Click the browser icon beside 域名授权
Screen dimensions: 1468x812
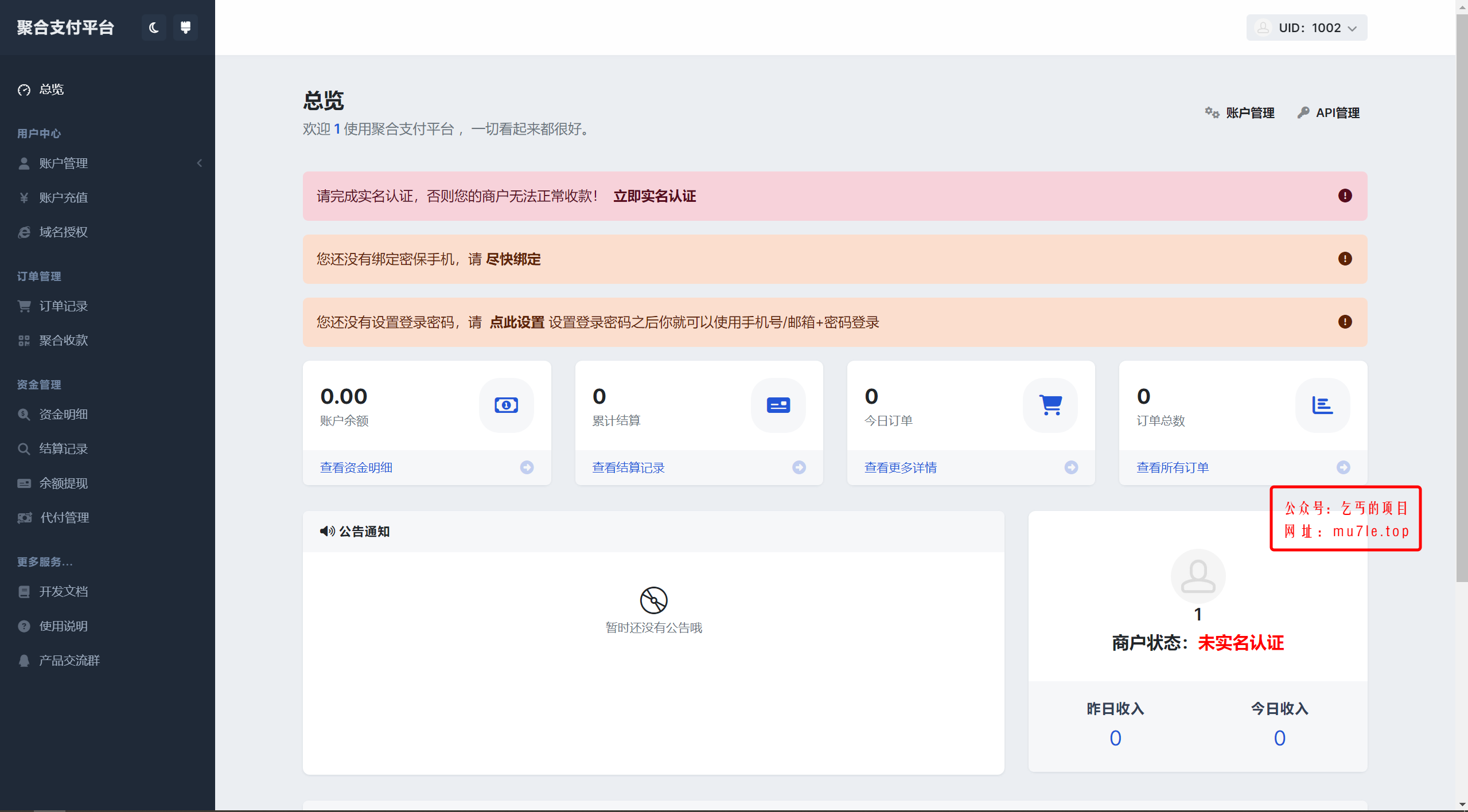(x=24, y=232)
